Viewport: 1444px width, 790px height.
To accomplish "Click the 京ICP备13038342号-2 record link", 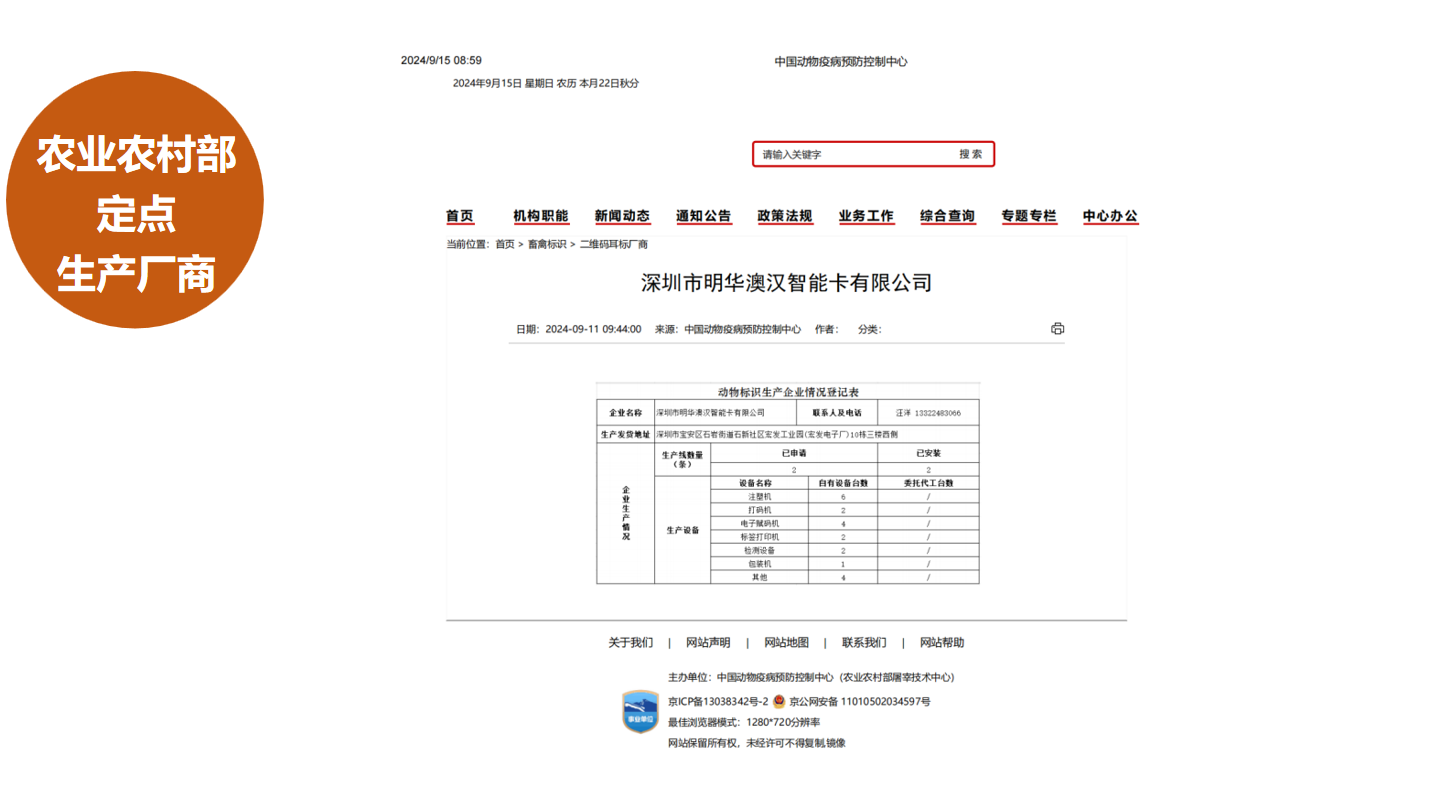I will pyautogui.click(x=718, y=702).
